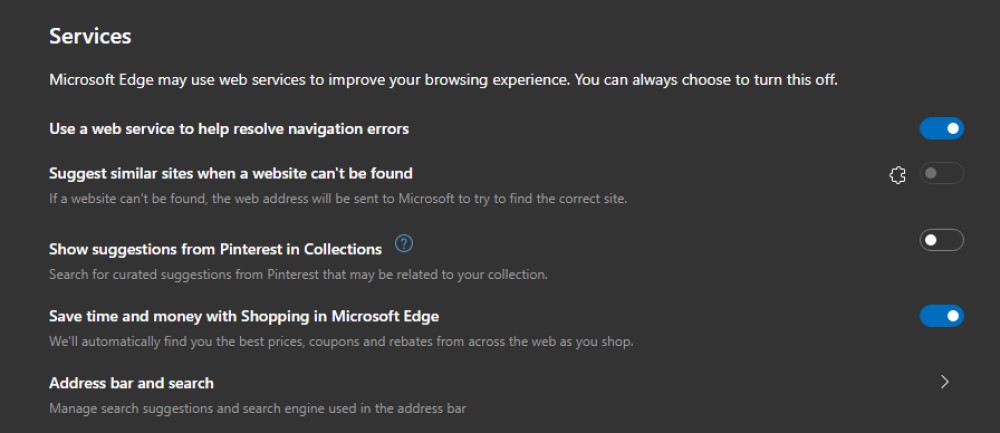Click 'Show suggestions from Pinterest in Collections' label

[x=216, y=249]
